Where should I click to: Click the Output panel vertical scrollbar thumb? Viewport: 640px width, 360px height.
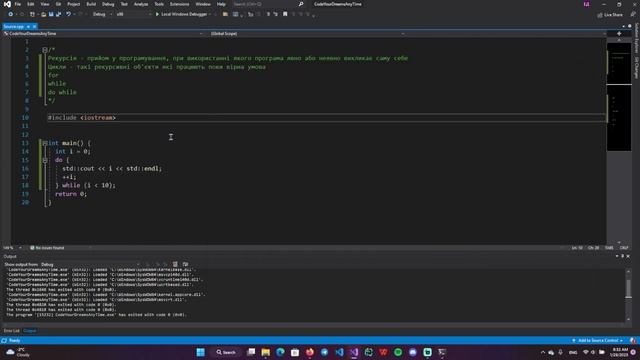[x=628, y=288]
